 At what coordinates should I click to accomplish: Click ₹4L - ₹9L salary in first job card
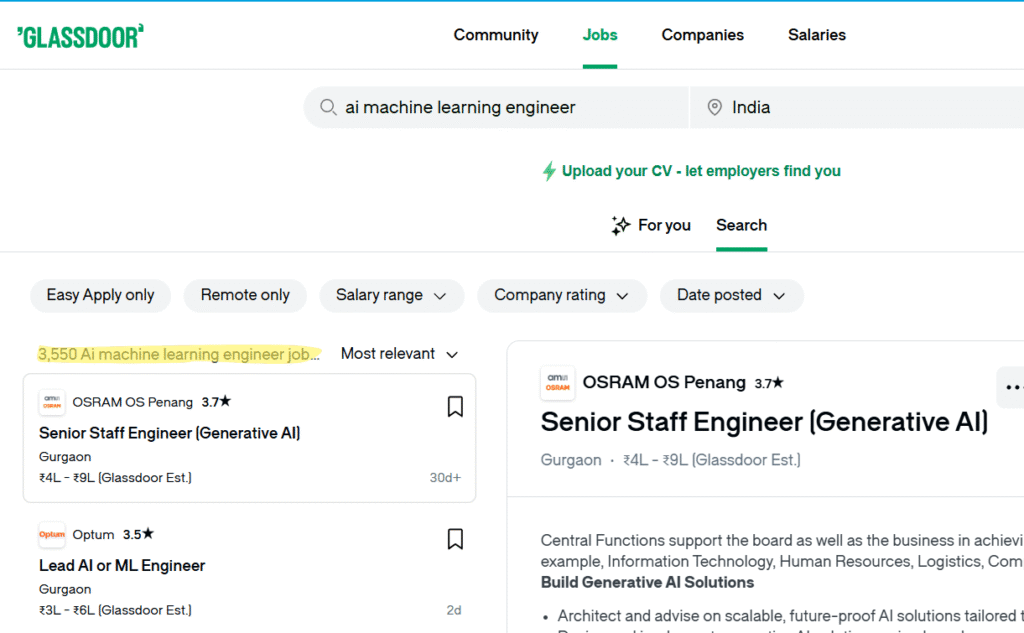pos(115,478)
